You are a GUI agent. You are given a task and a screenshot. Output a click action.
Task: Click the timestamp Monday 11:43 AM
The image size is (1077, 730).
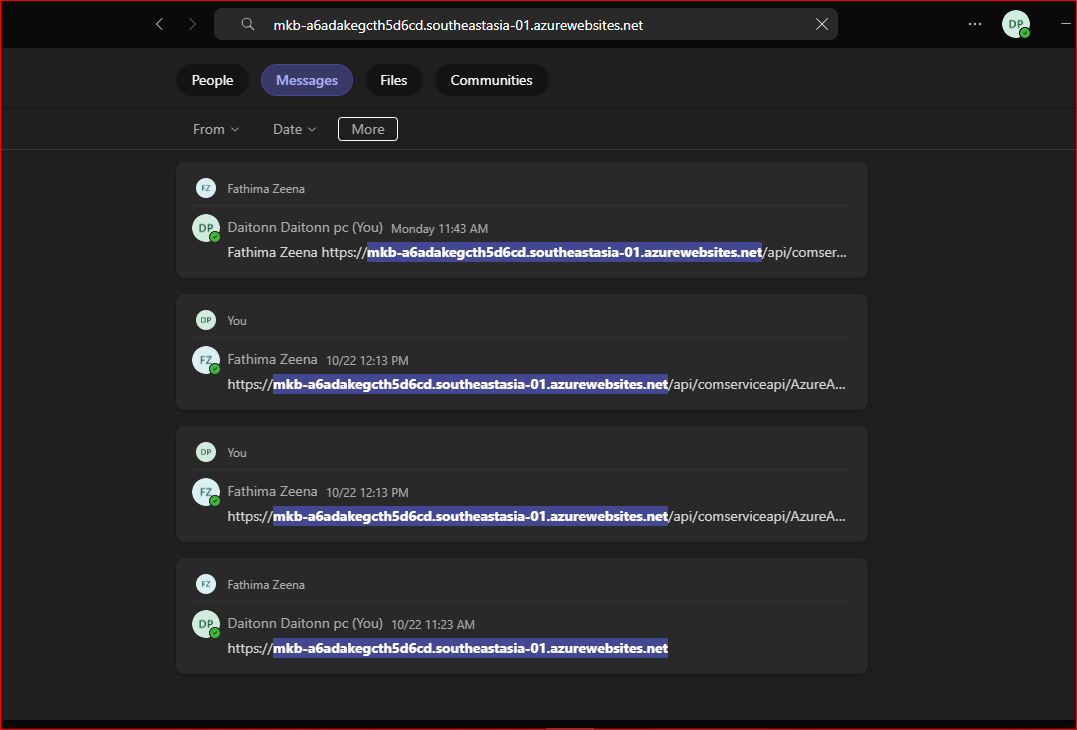[x=440, y=229]
